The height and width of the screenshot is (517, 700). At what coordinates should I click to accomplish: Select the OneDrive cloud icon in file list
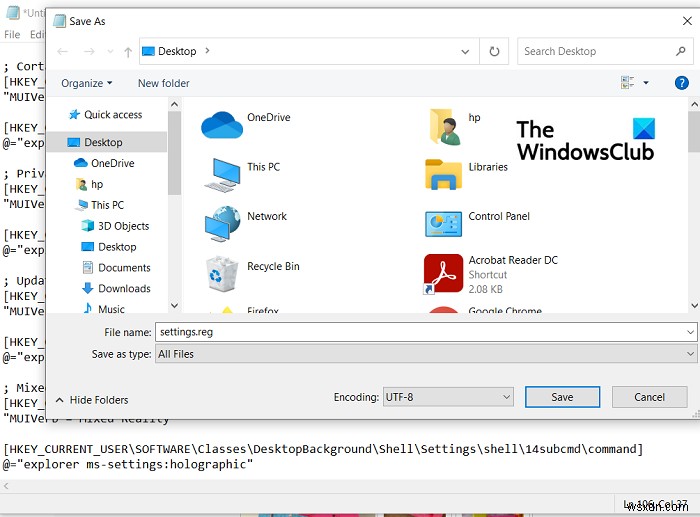click(x=222, y=125)
